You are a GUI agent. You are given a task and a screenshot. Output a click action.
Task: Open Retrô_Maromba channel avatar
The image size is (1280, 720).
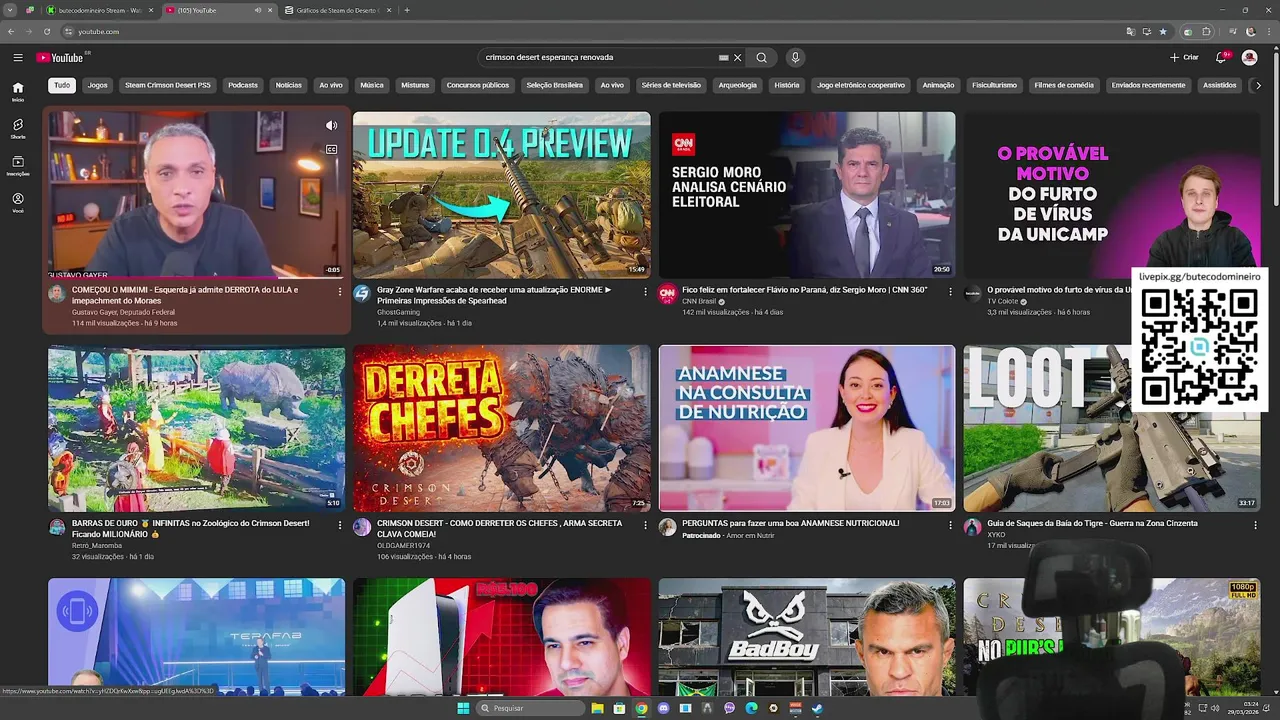click(x=57, y=527)
